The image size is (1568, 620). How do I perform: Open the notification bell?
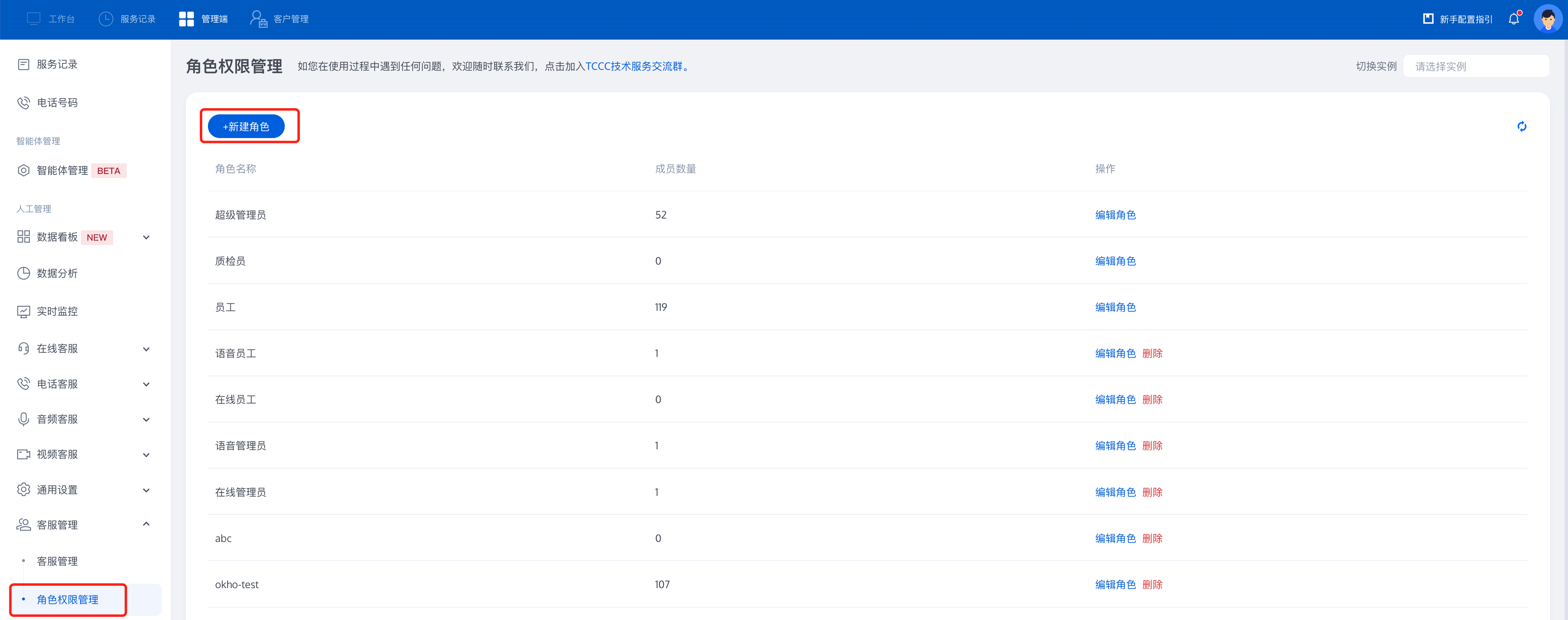[1514, 19]
